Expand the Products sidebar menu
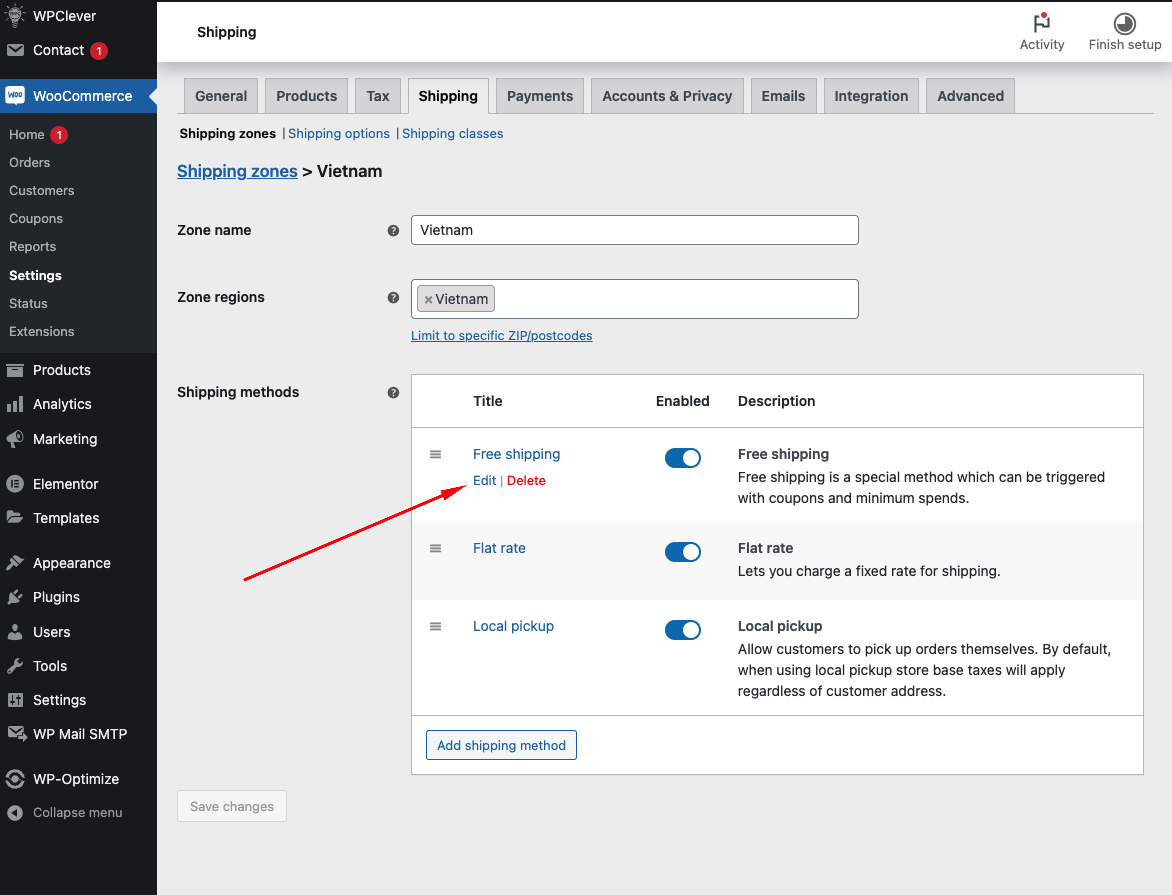Viewport: 1172px width, 895px height. [61, 370]
